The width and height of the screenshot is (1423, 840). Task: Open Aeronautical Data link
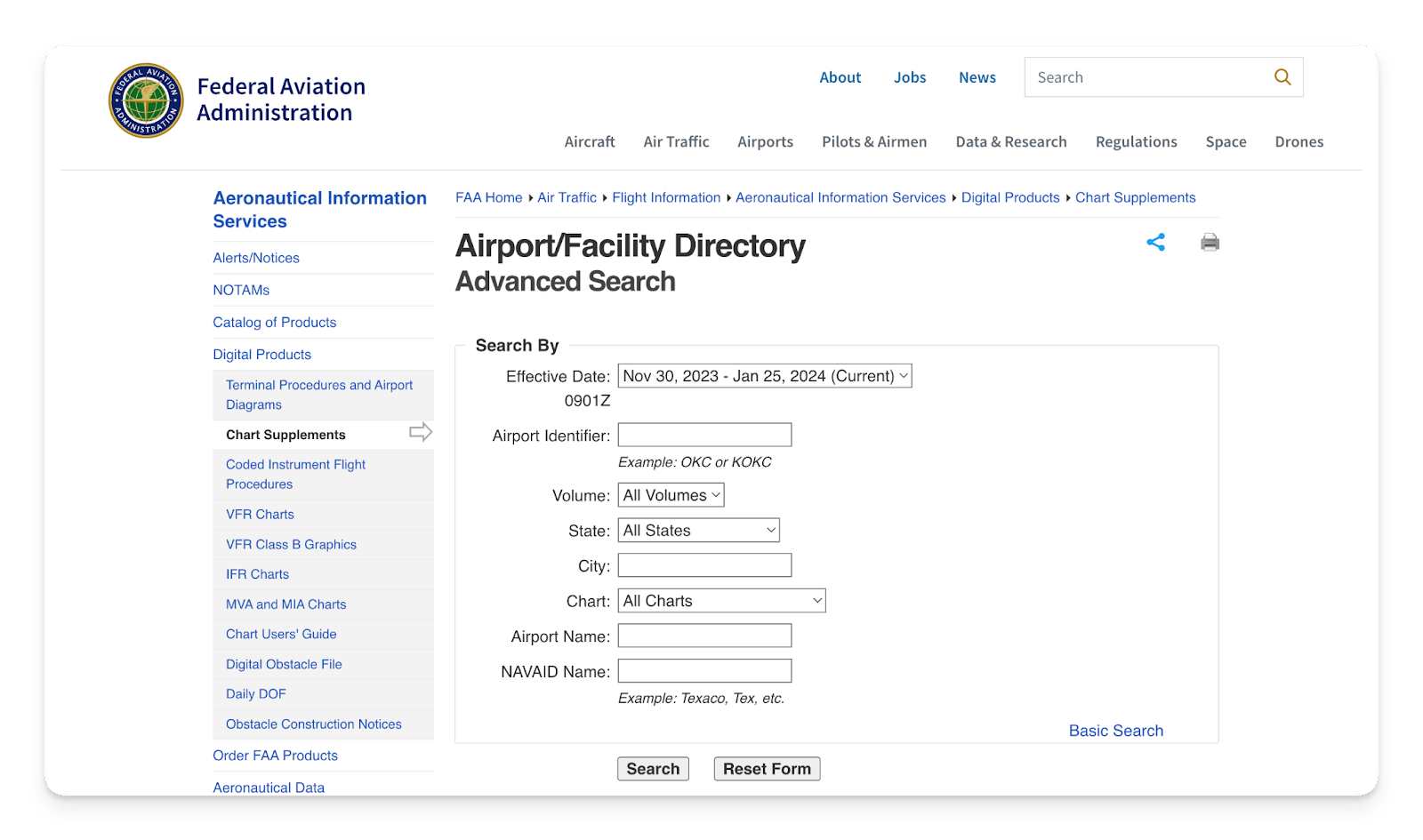269,788
